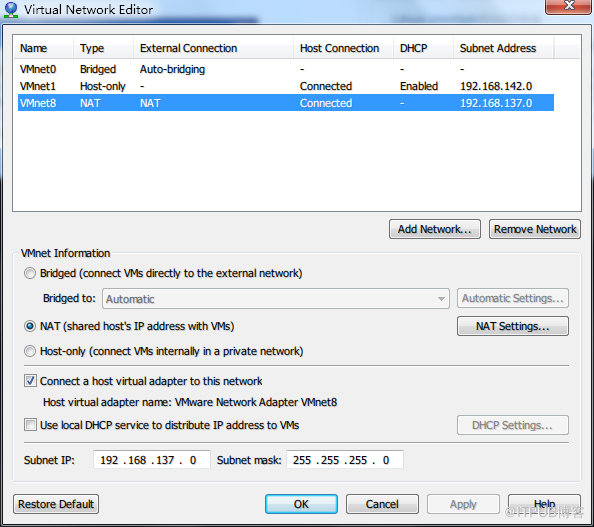Select the VMnet8 NAT network row
The image size is (594, 527).
[286, 103]
